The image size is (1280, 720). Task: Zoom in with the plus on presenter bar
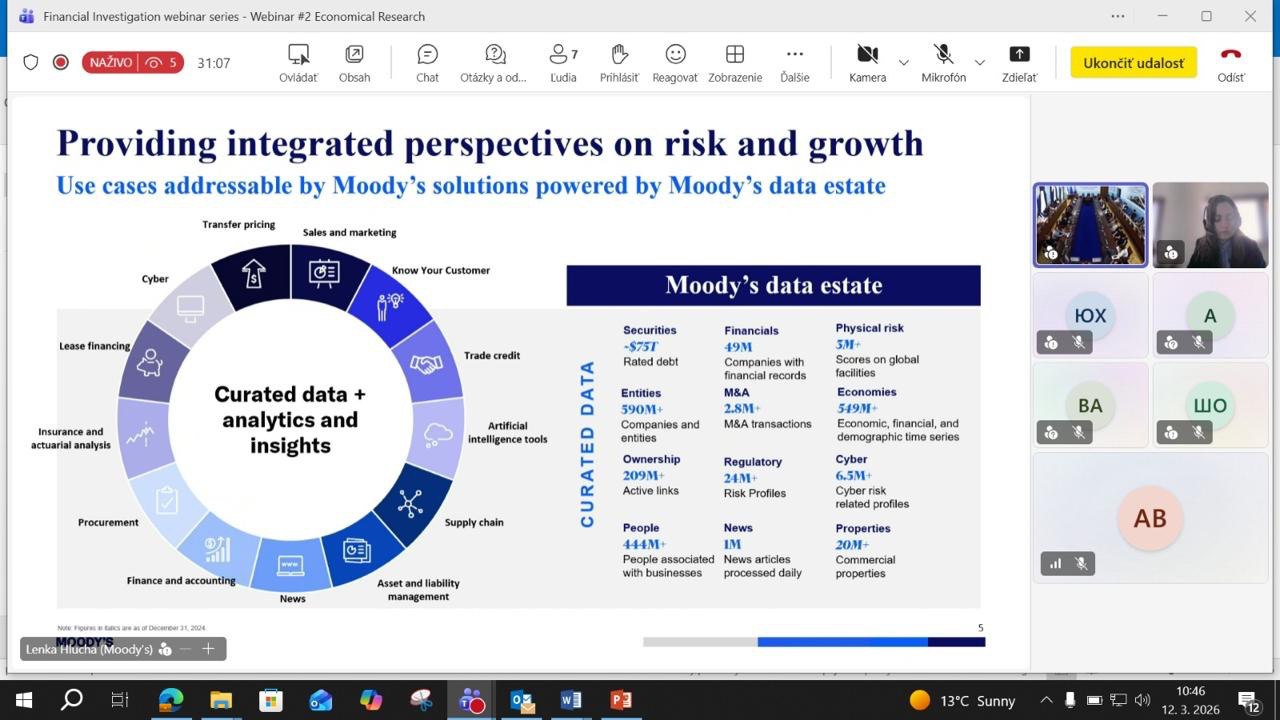208,649
